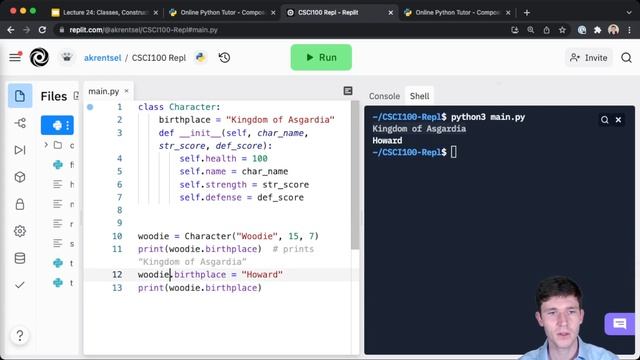
Task: Switch to the Shell tab
Action: (419, 96)
